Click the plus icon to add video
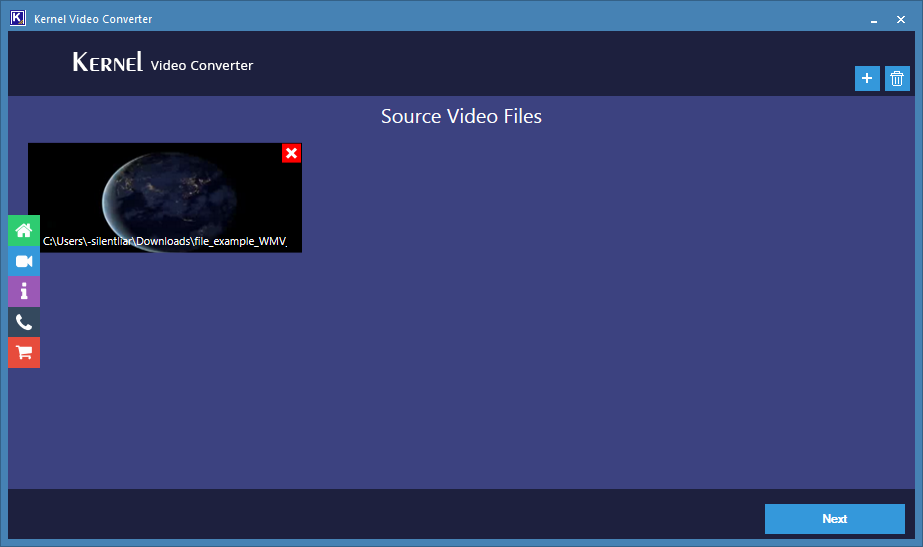The image size is (923, 547). [x=867, y=79]
